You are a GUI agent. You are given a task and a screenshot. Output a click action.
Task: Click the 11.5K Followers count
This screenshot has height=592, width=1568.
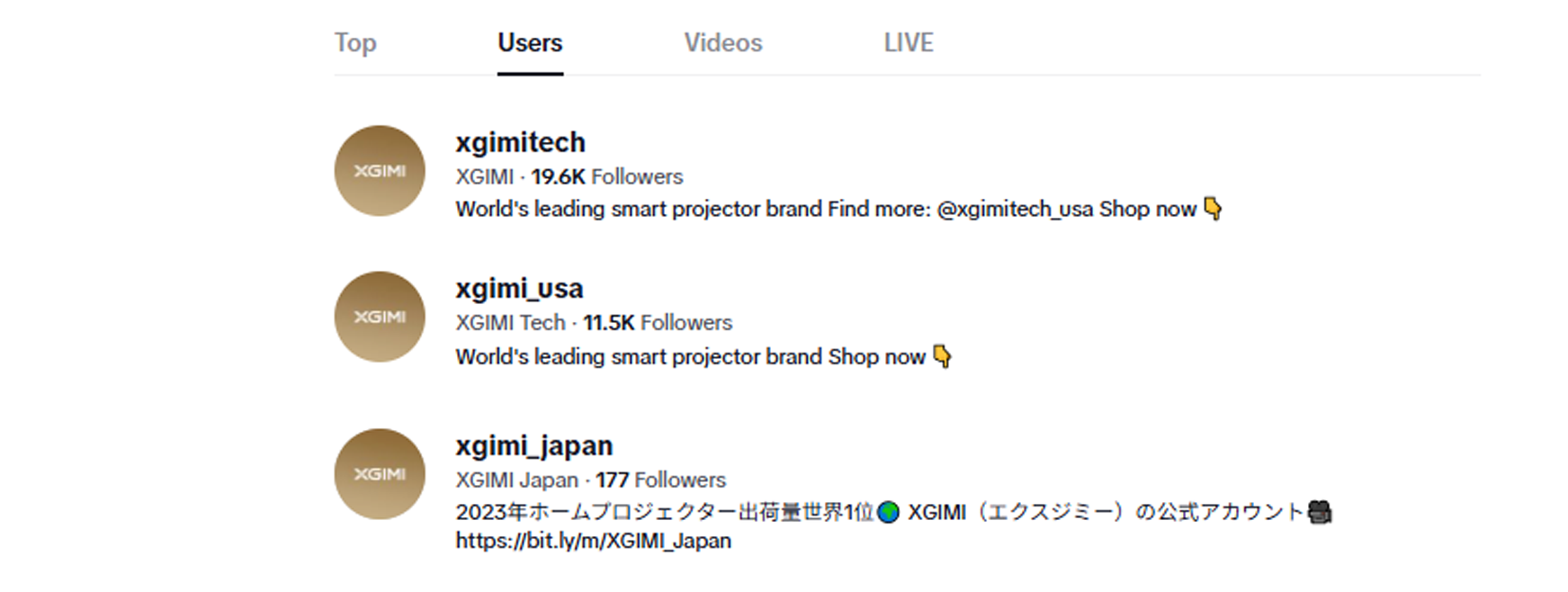tap(657, 322)
